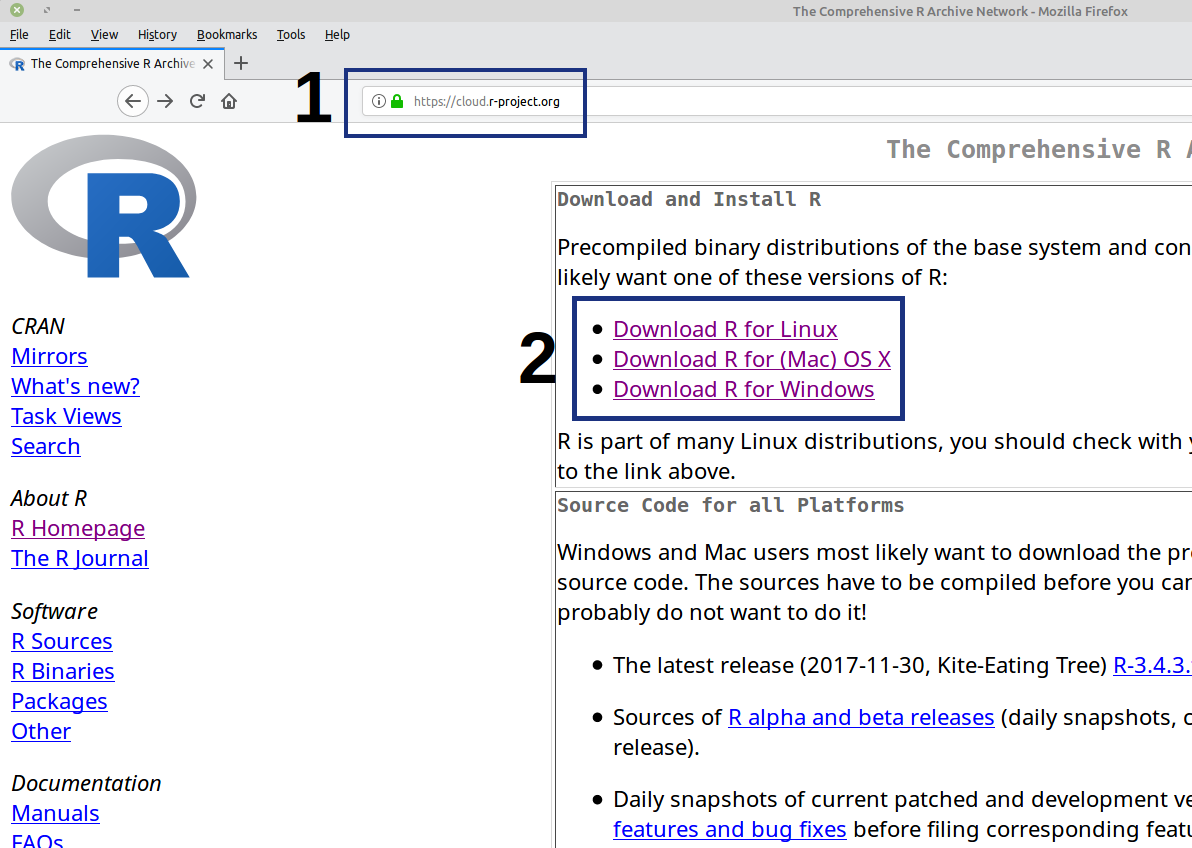Screen dimensions: 1192x848
Task: Open the Task Views page
Action: click(66, 416)
